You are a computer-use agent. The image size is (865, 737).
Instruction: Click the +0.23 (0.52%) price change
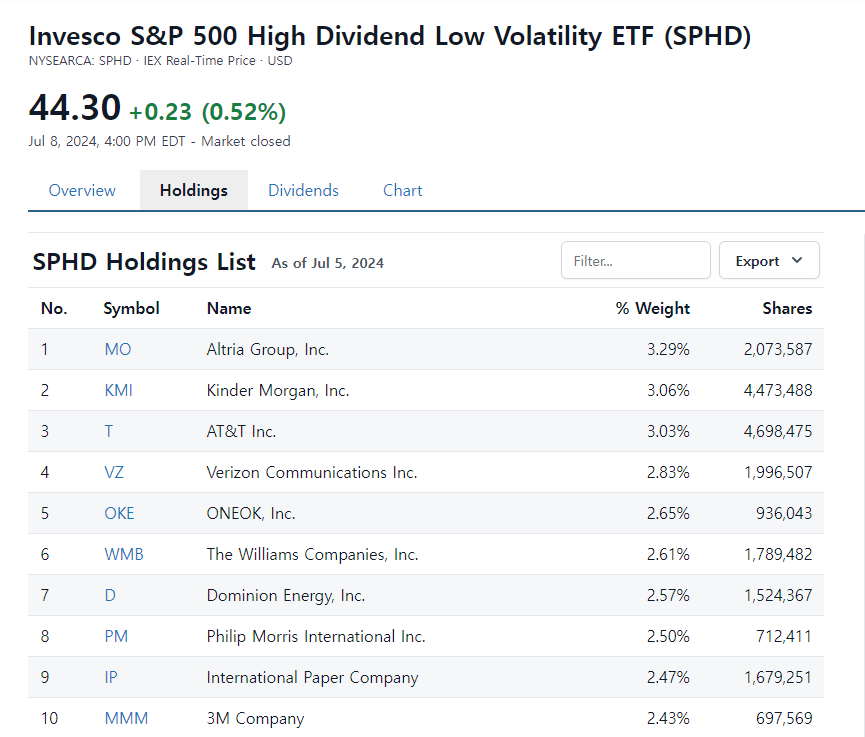[x=207, y=112]
